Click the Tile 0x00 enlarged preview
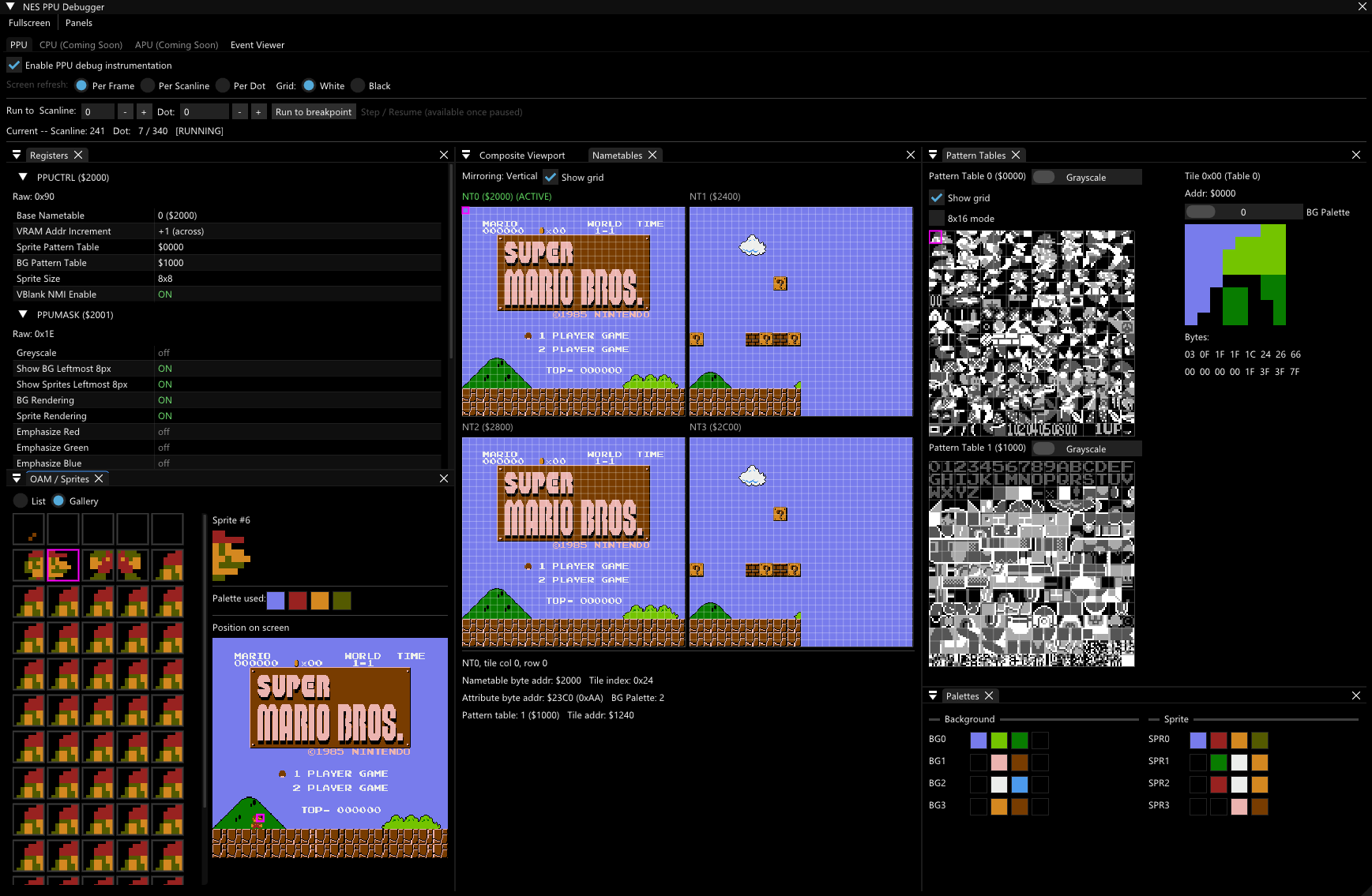The width and height of the screenshot is (1372, 896). pyautogui.click(x=1235, y=275)
